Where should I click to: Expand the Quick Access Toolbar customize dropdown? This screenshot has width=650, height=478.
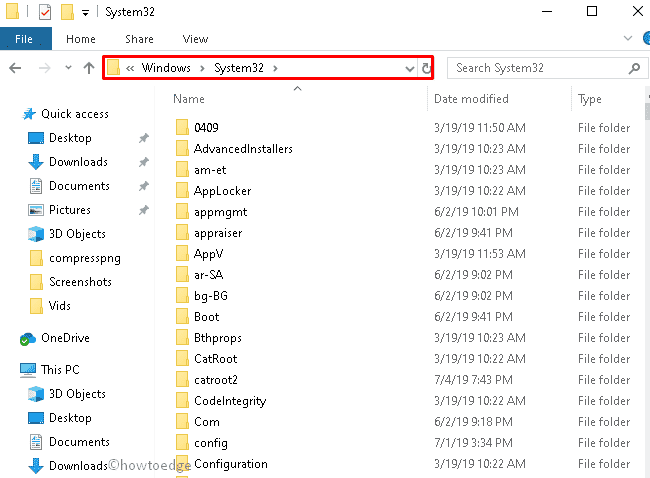pyautogui.click(x=87, y=13)
